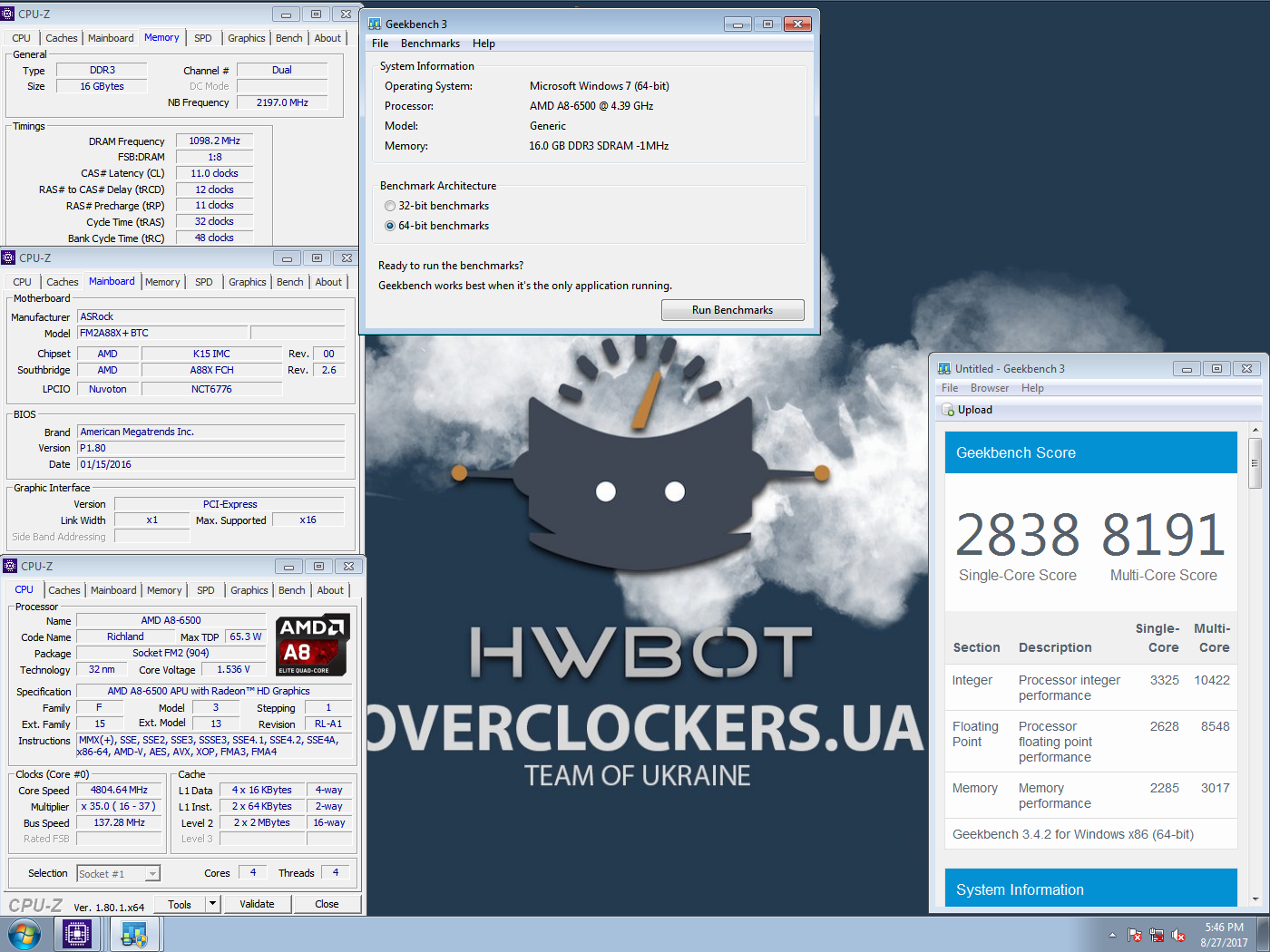Click motherboard model FM2A88X+ BTC field

click(162, 333)
